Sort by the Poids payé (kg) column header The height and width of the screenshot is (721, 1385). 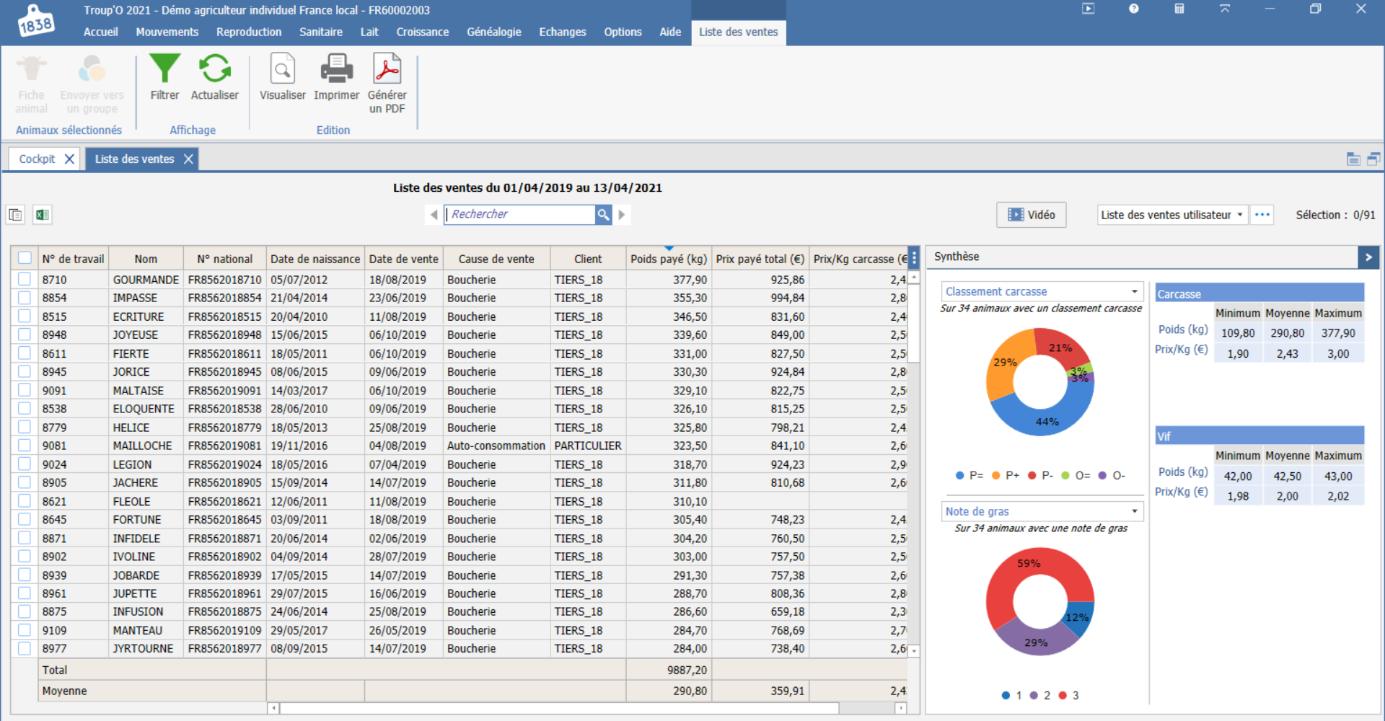tap(669, 258)
